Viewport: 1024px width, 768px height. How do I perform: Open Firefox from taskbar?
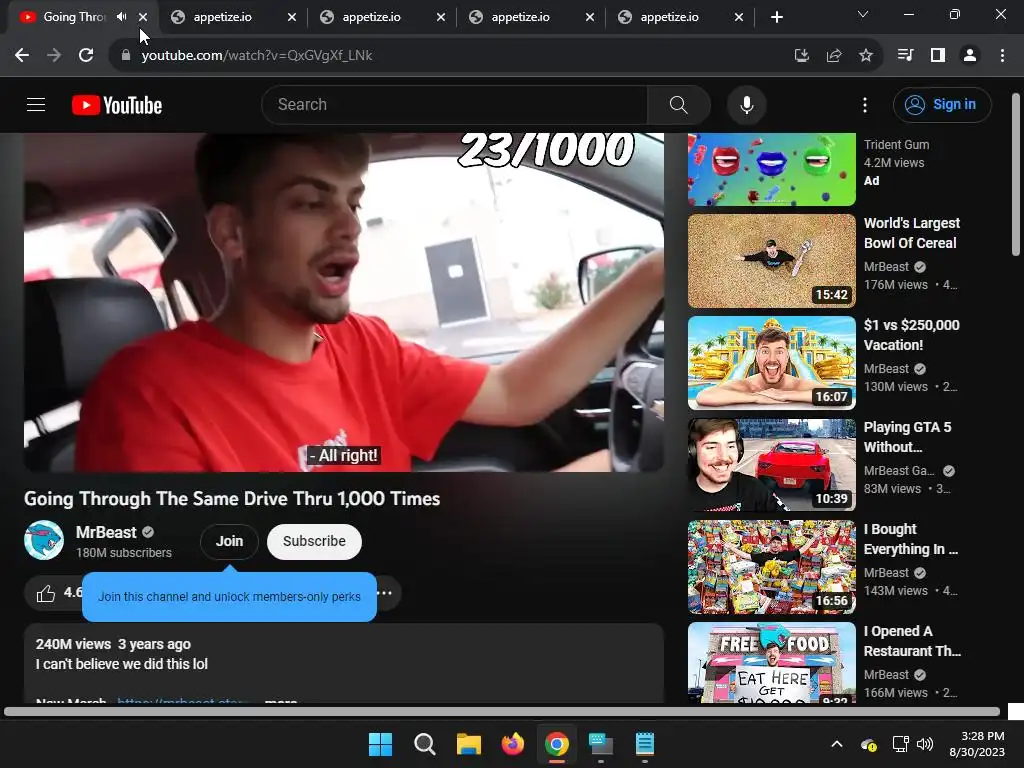point(513,744)
